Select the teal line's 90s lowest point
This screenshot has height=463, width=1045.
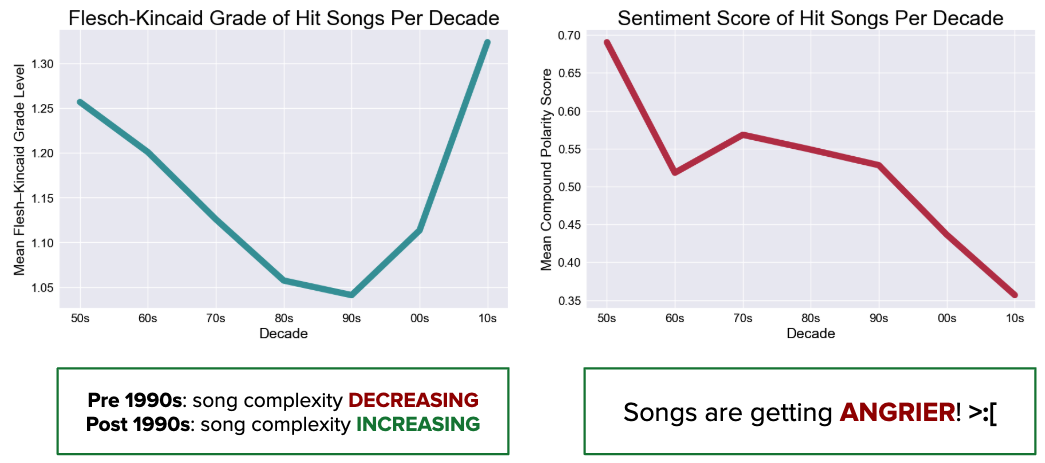351,294
